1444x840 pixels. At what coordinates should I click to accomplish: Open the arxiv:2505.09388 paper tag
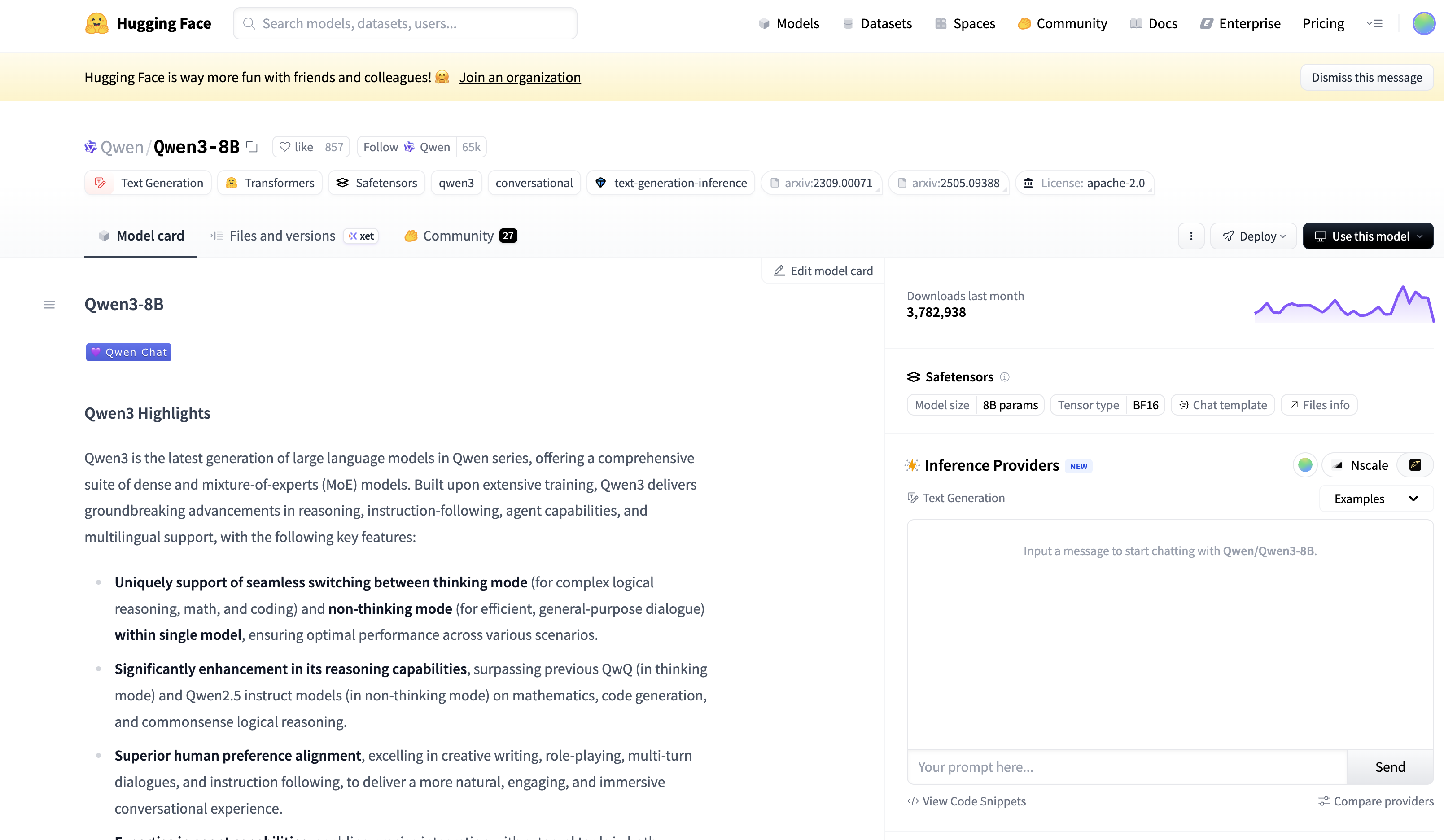click(949, 183)
